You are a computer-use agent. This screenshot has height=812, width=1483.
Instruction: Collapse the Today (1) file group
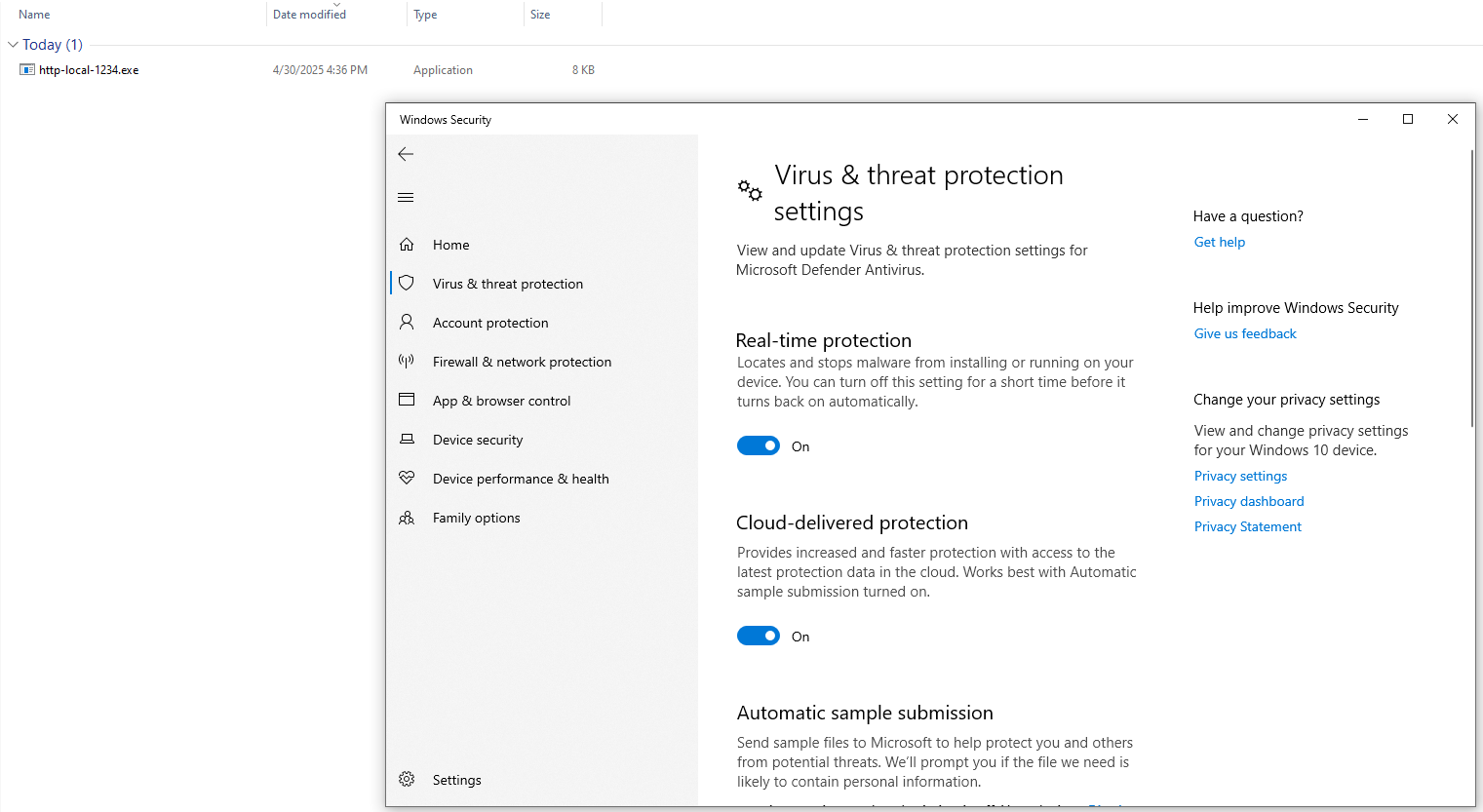(13, 45)
